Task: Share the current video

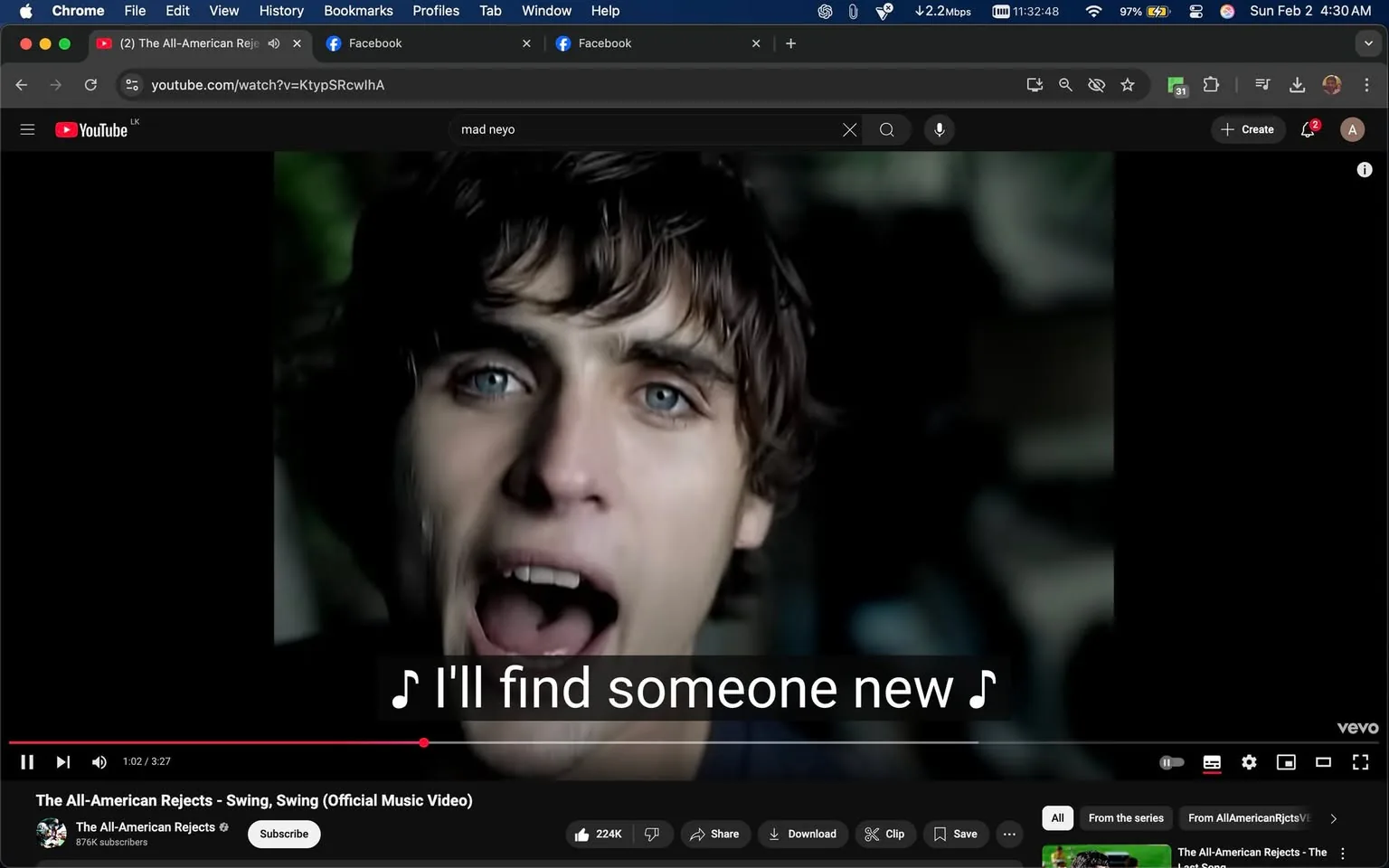Action: click(715, 834)
